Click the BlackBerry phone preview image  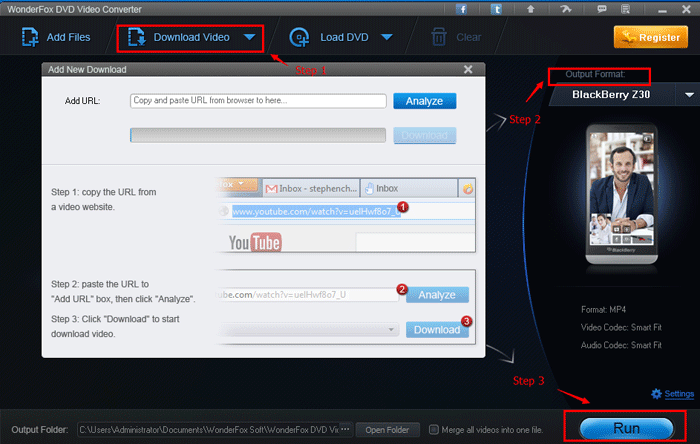pos(621,194)
